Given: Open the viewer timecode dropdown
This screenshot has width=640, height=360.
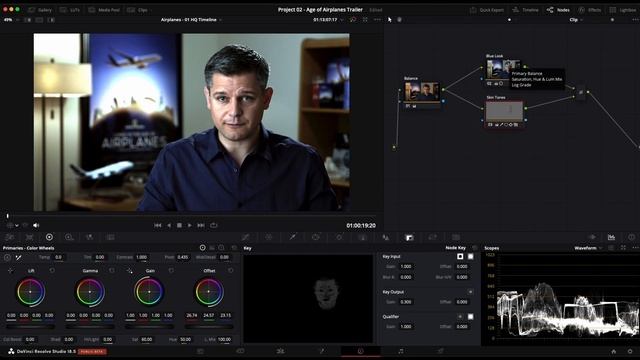Looking at the screenshot, I should pyautogui.click(x=328, y=20).
